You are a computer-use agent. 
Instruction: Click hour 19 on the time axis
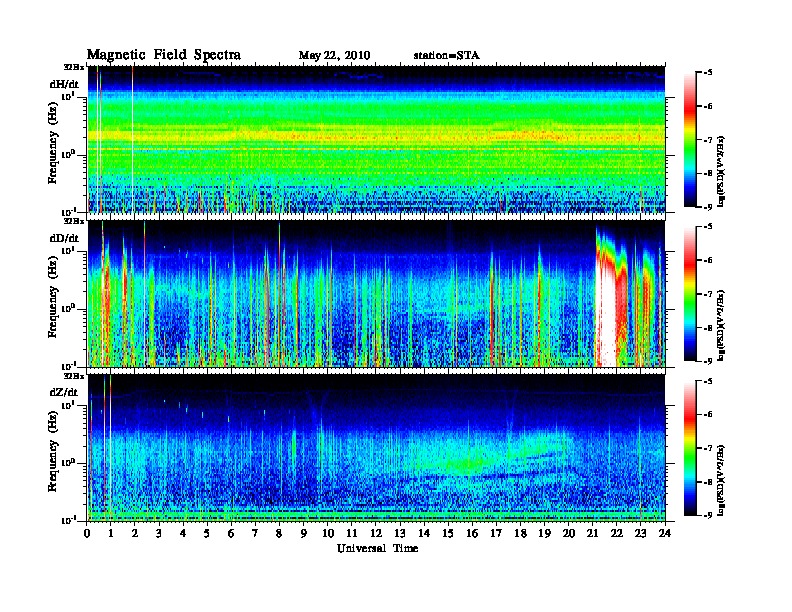[x=544, y=533]
